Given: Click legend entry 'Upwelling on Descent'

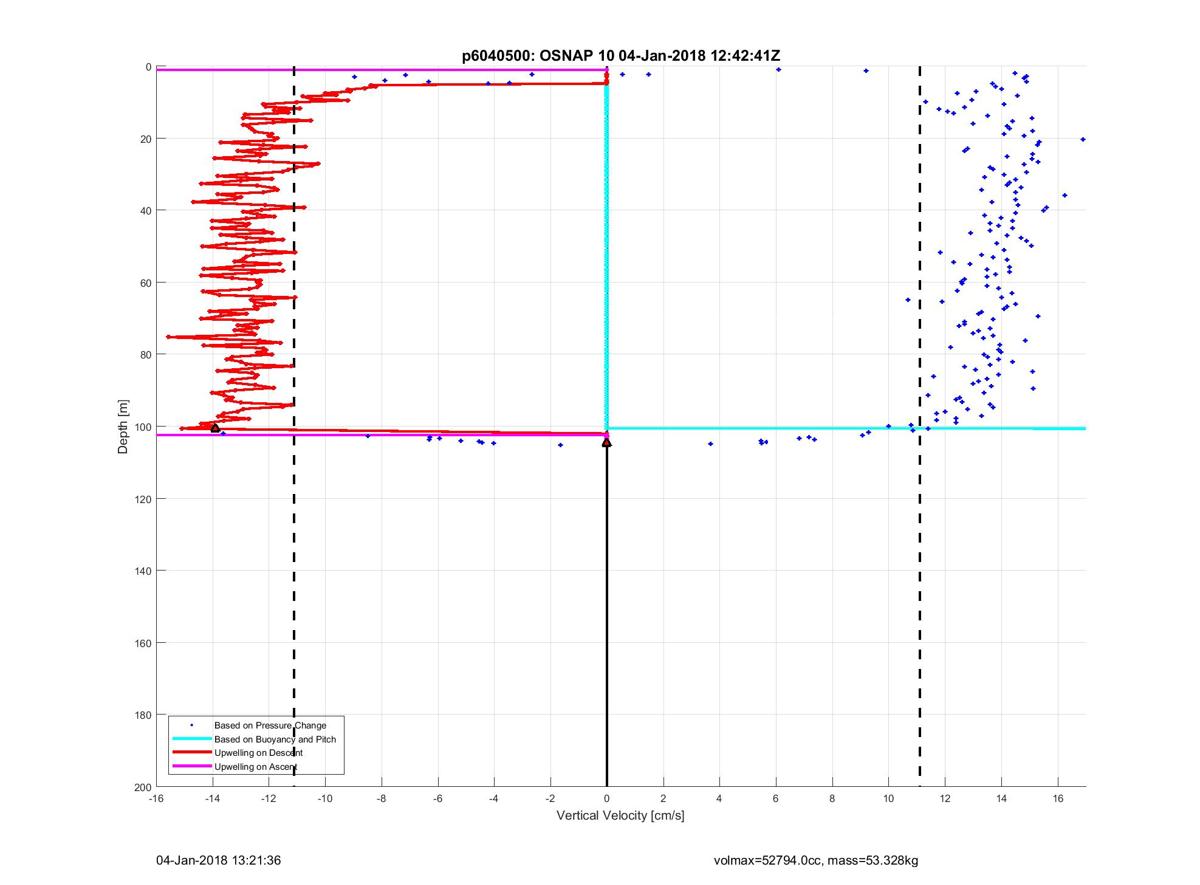Looking at the screenshot, I should 259,752.
